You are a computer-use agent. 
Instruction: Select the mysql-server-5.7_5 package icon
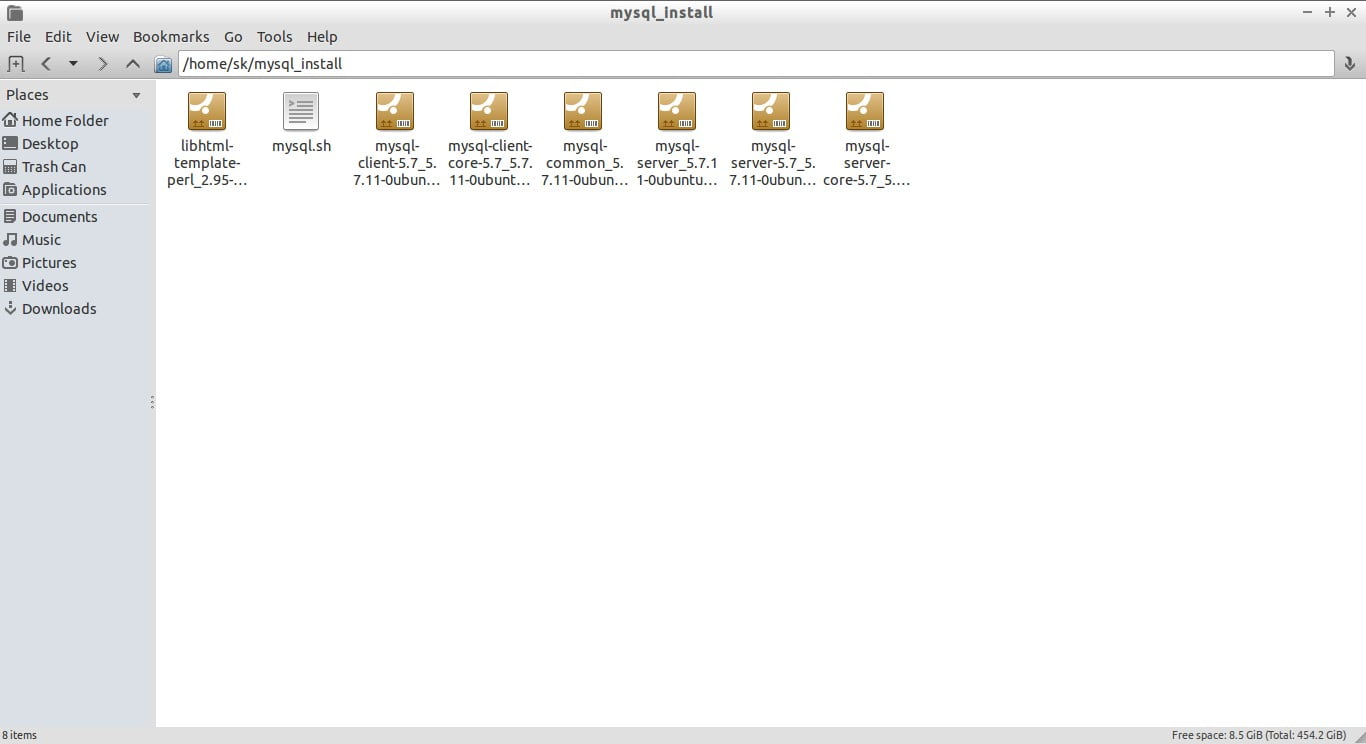pyautogui.click(x=771, y=111)
